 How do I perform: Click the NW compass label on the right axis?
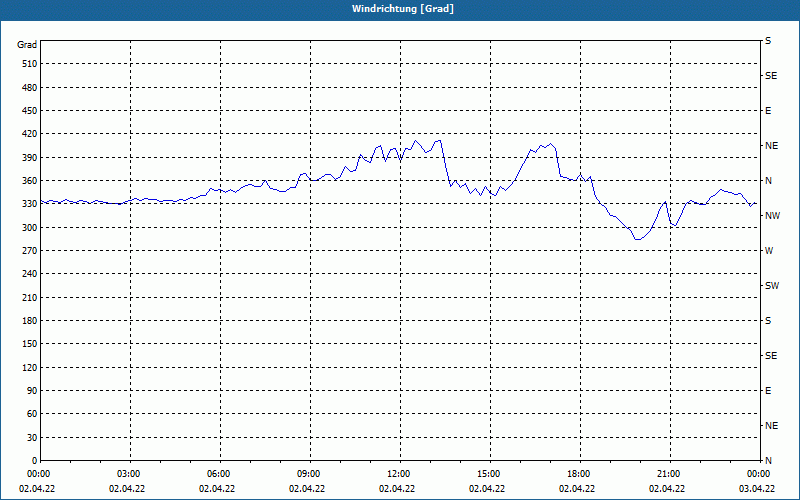point(772,216)
